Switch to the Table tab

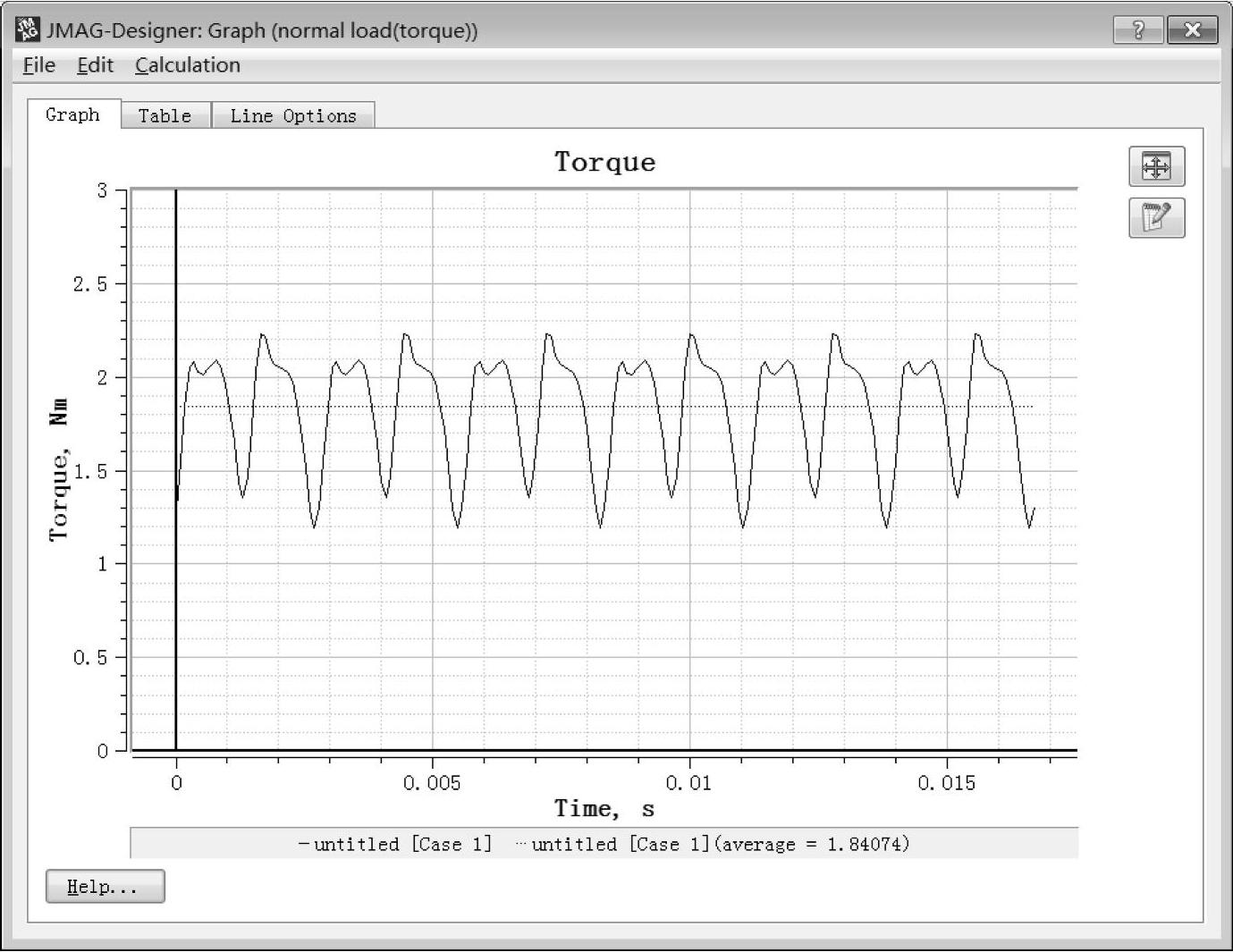tap(165, 115)
